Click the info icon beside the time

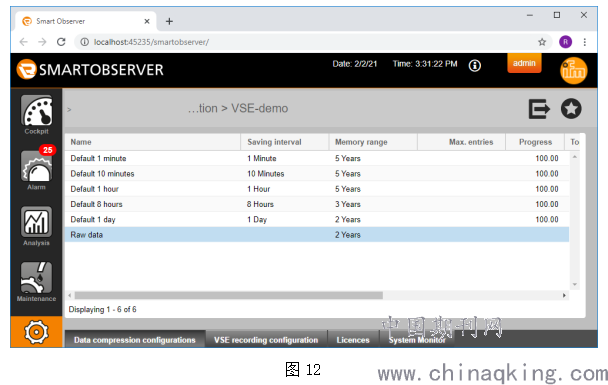tap(475, 66)
